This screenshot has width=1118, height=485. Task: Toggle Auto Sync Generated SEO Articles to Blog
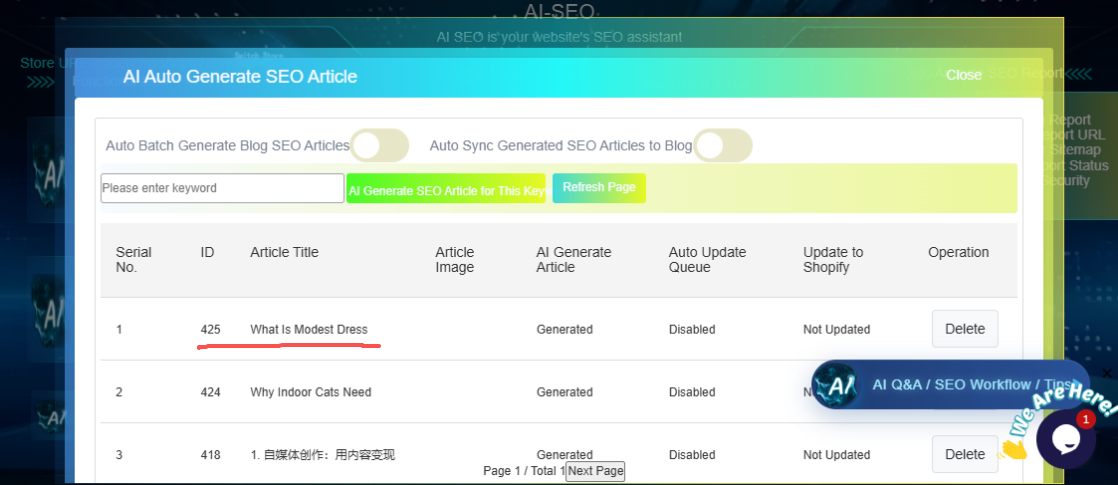click(723, 145)
